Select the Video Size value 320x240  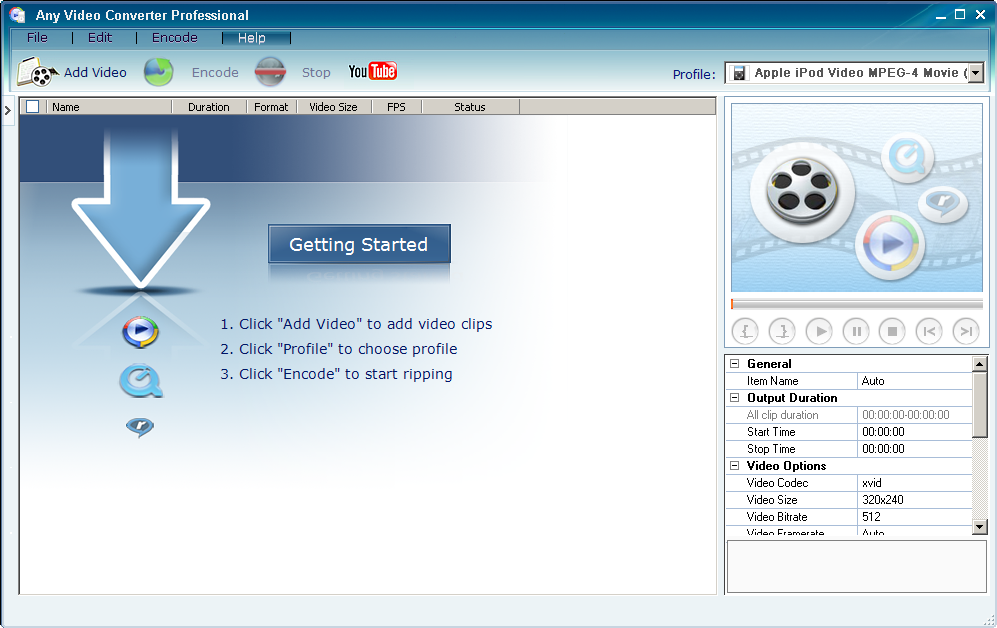914,500
